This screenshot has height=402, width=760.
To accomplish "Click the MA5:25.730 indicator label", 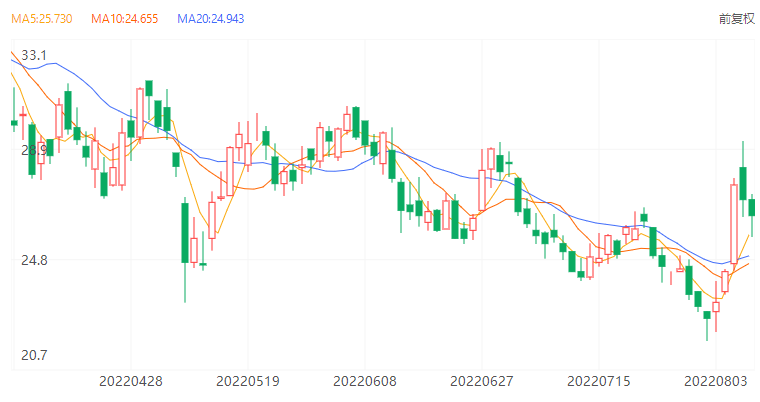I will (42, 19).
